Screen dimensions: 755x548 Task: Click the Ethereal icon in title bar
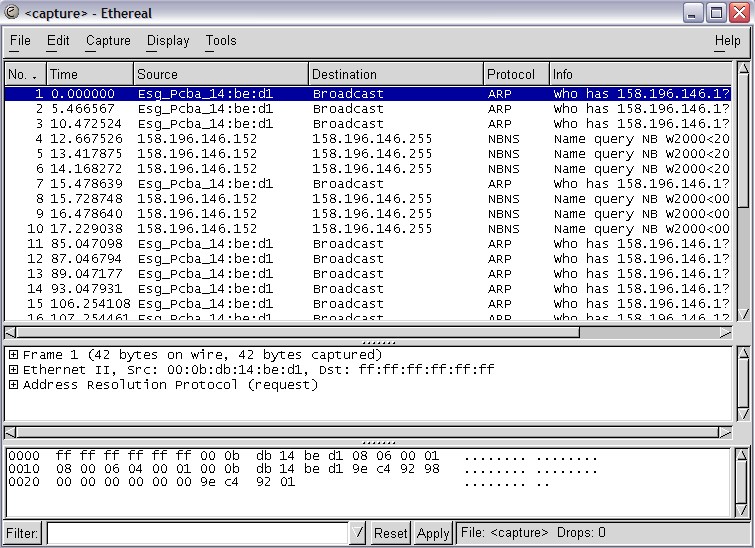click(13, 13)
